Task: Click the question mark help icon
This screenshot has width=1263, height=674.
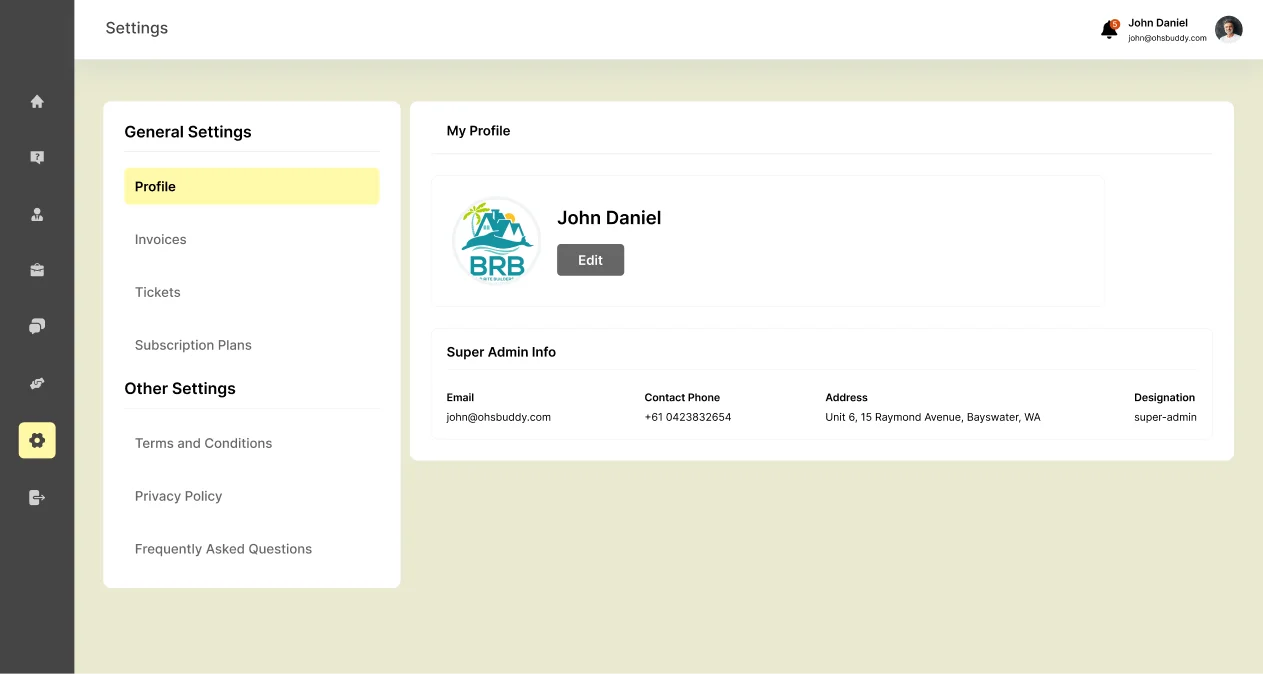Action: 37,157
